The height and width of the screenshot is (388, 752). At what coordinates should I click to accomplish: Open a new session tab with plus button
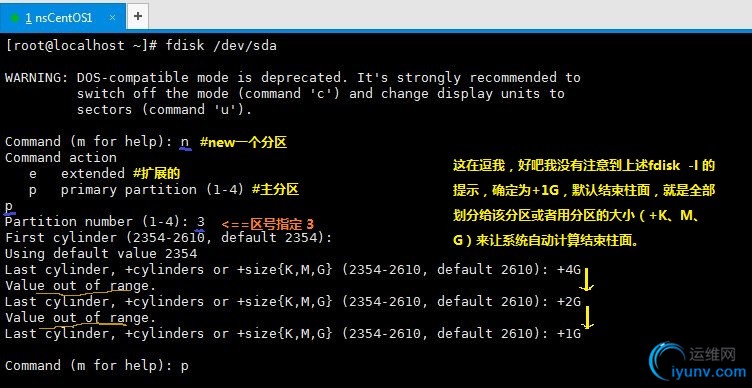(x=138, y=16)
